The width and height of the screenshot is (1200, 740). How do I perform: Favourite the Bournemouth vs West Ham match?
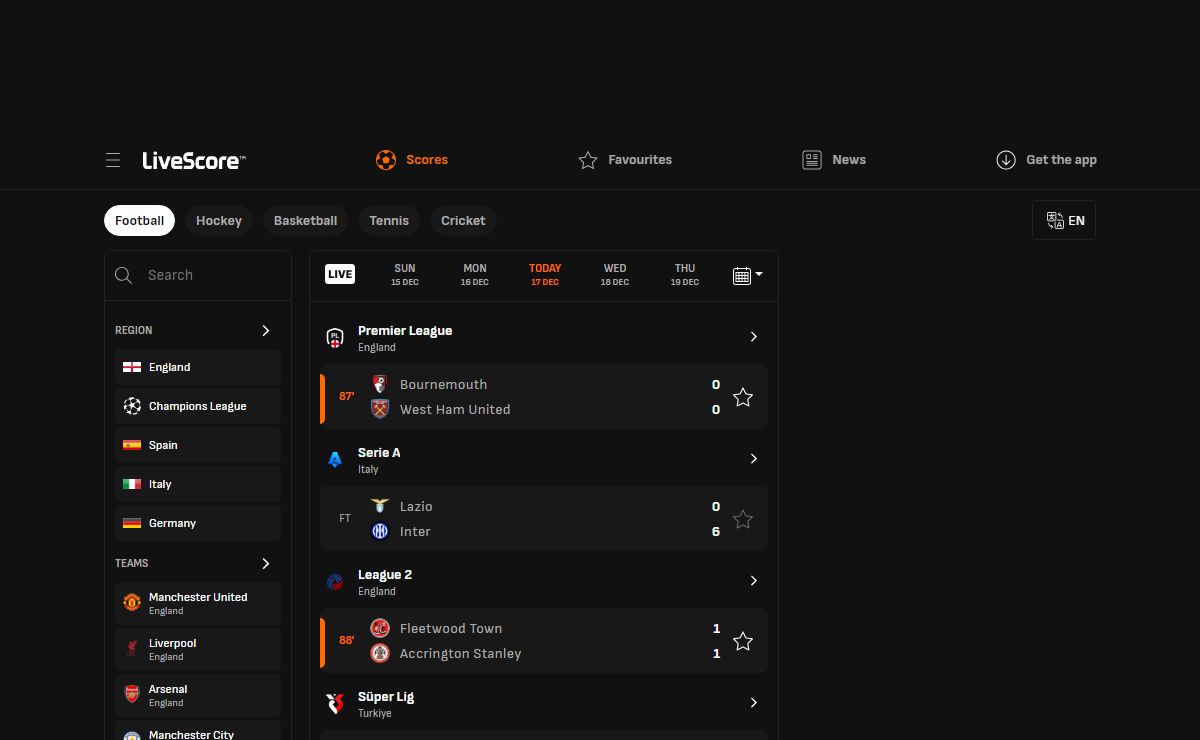coord(743,397)
